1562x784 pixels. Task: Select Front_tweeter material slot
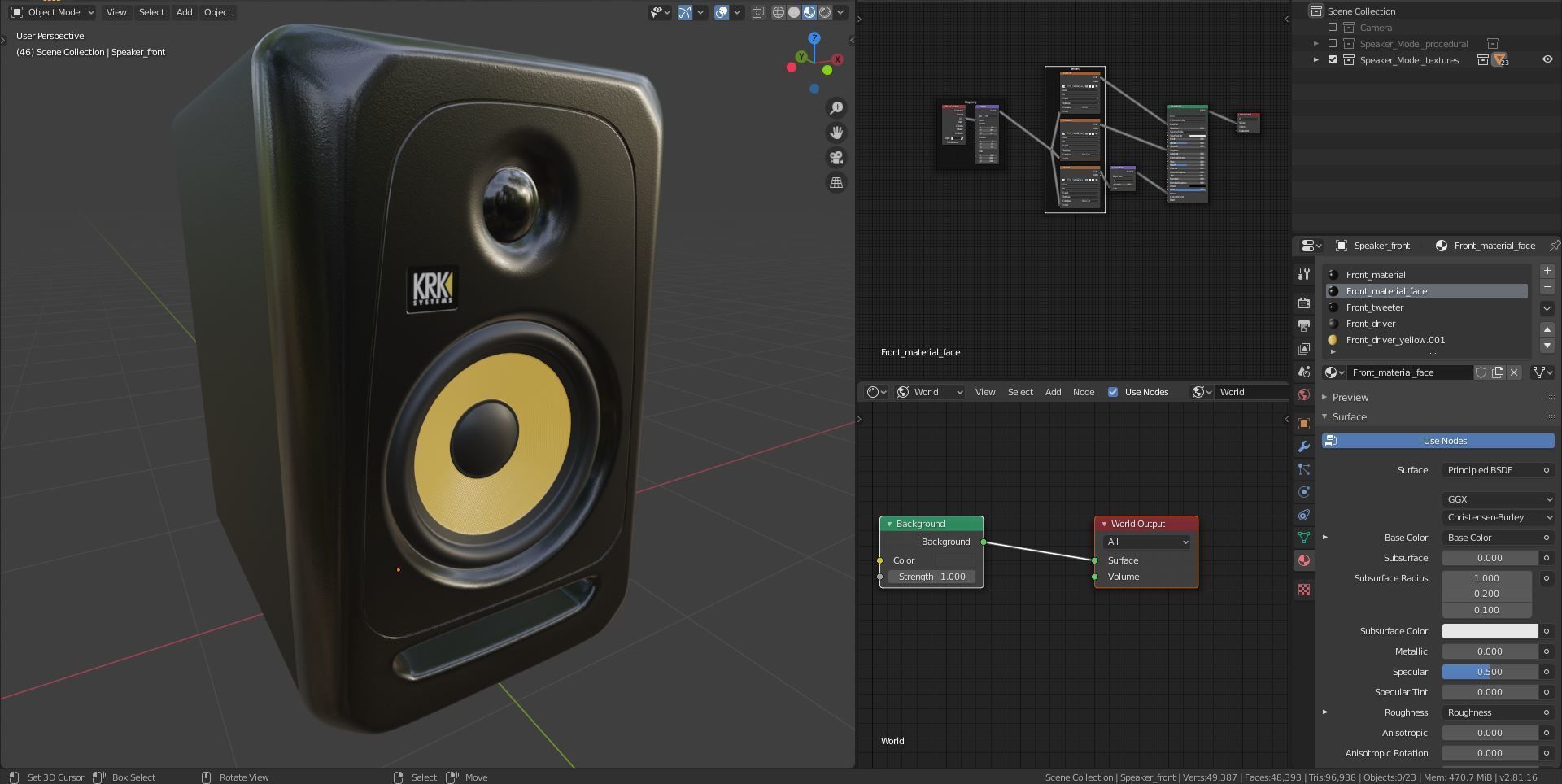click(x=1425, y=307)
